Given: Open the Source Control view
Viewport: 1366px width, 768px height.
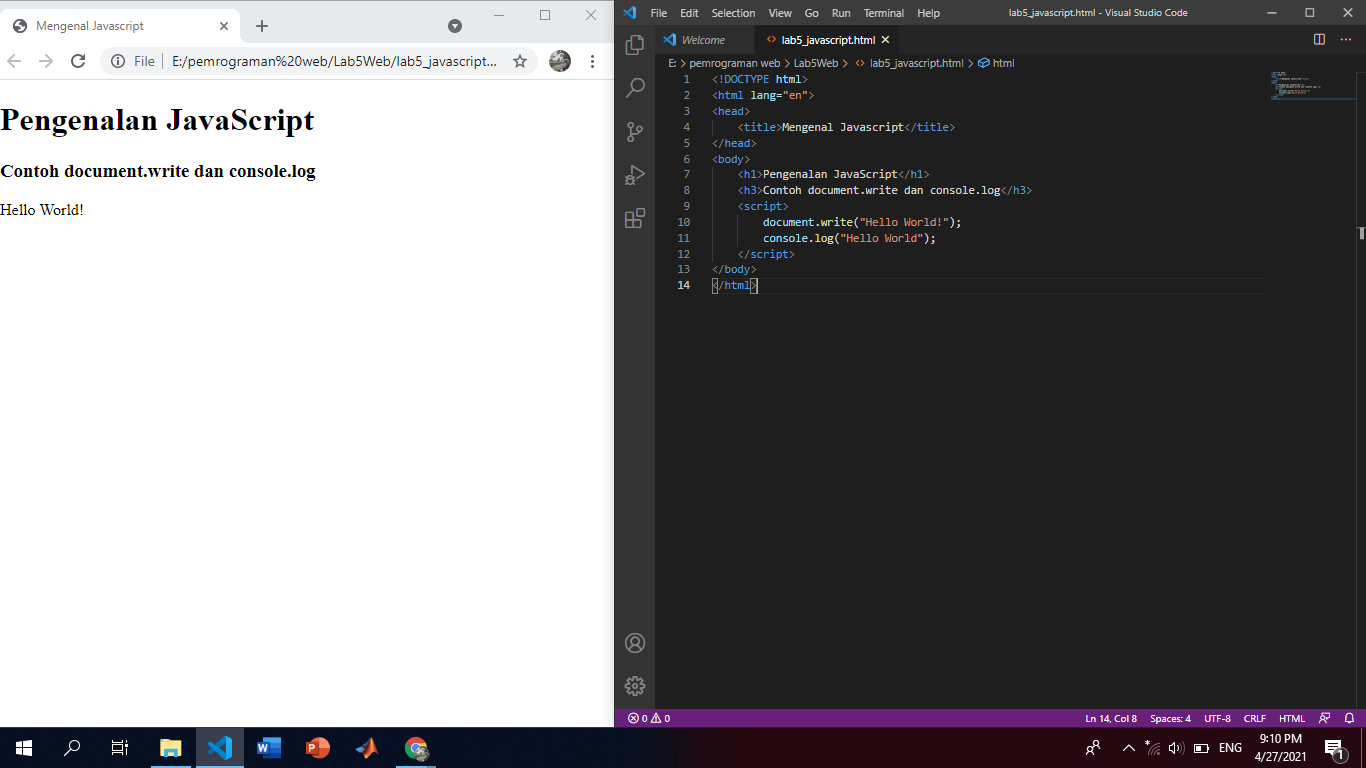Looking at the screenshot, I should point(634,131).
